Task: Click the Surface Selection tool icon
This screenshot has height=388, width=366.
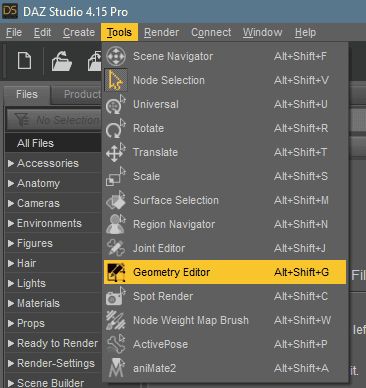Action: pyautogui.click(x=116, y=200)
